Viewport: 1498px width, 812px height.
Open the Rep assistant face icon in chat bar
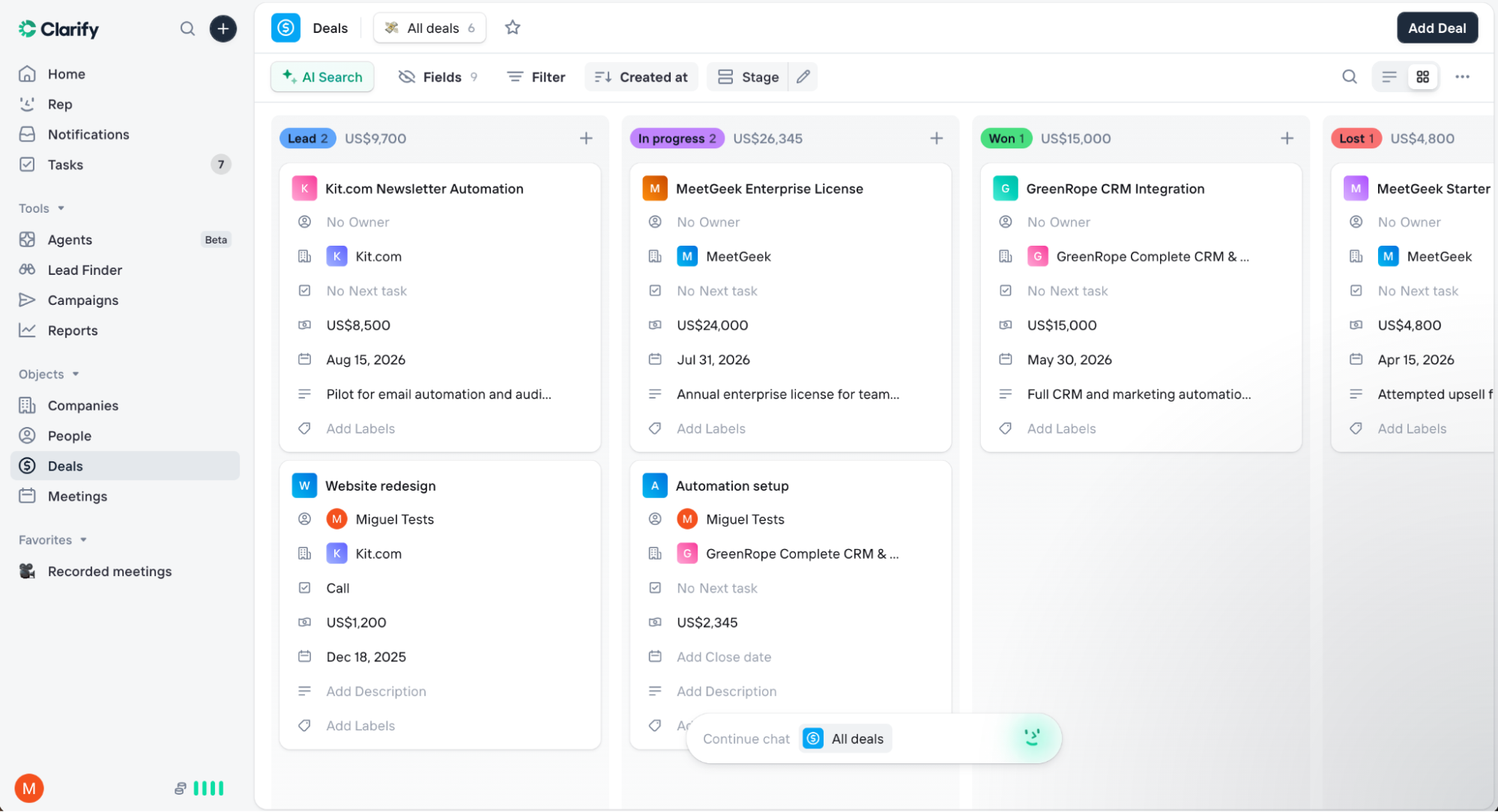click(x=1033, y=738)
